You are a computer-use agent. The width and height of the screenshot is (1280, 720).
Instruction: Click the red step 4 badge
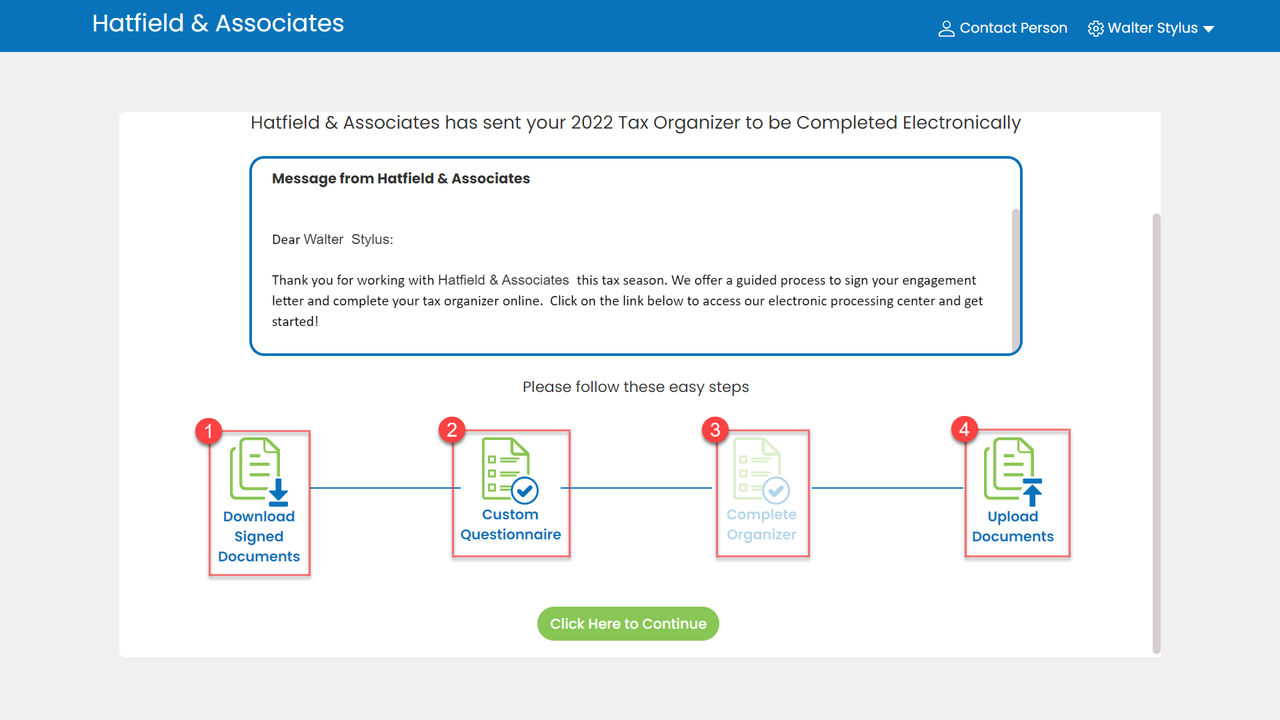(964, 430)
